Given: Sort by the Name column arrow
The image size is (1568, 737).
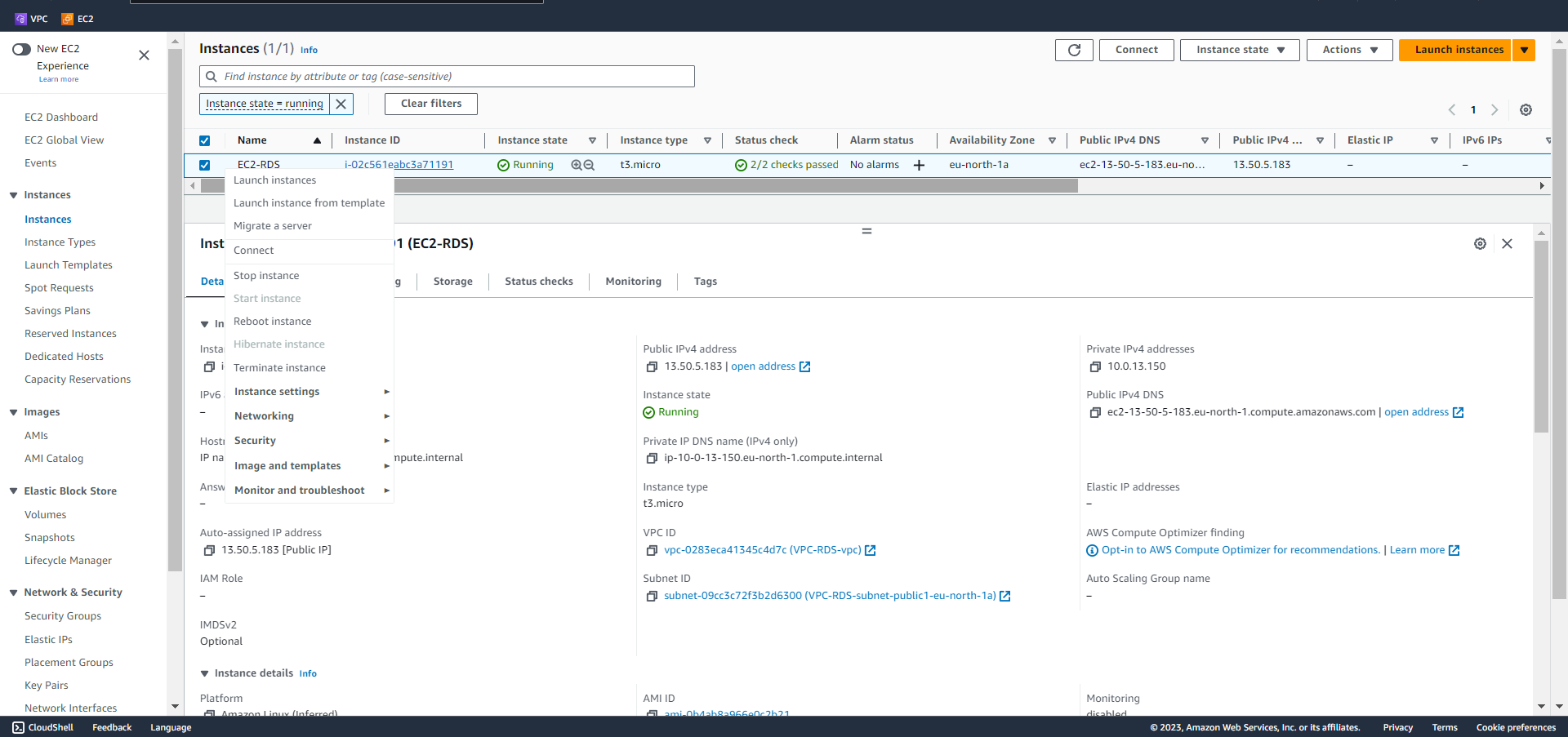Looking at the screenshot, I should click(x=317, y=140).
